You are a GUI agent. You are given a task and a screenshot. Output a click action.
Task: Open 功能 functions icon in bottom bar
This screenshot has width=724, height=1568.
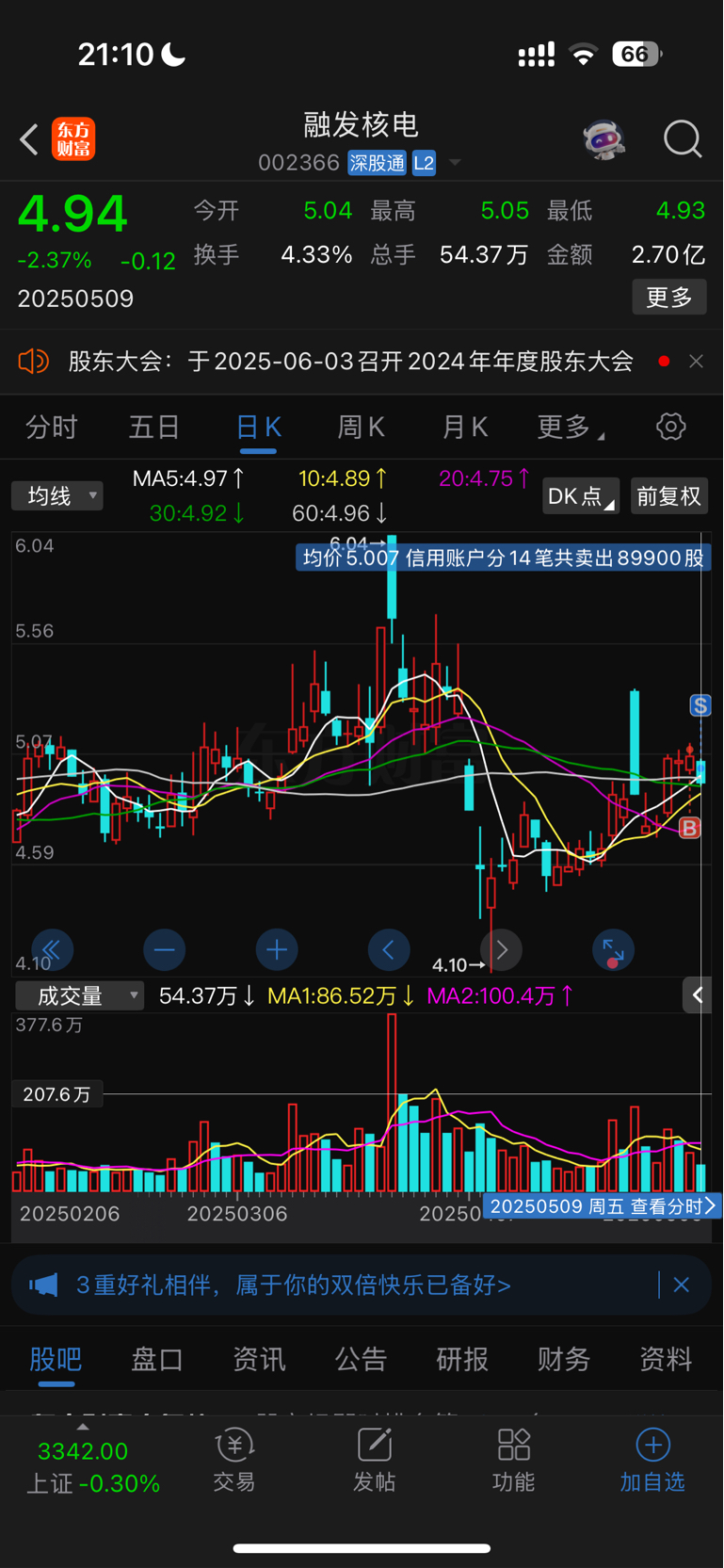point(513,1461)
